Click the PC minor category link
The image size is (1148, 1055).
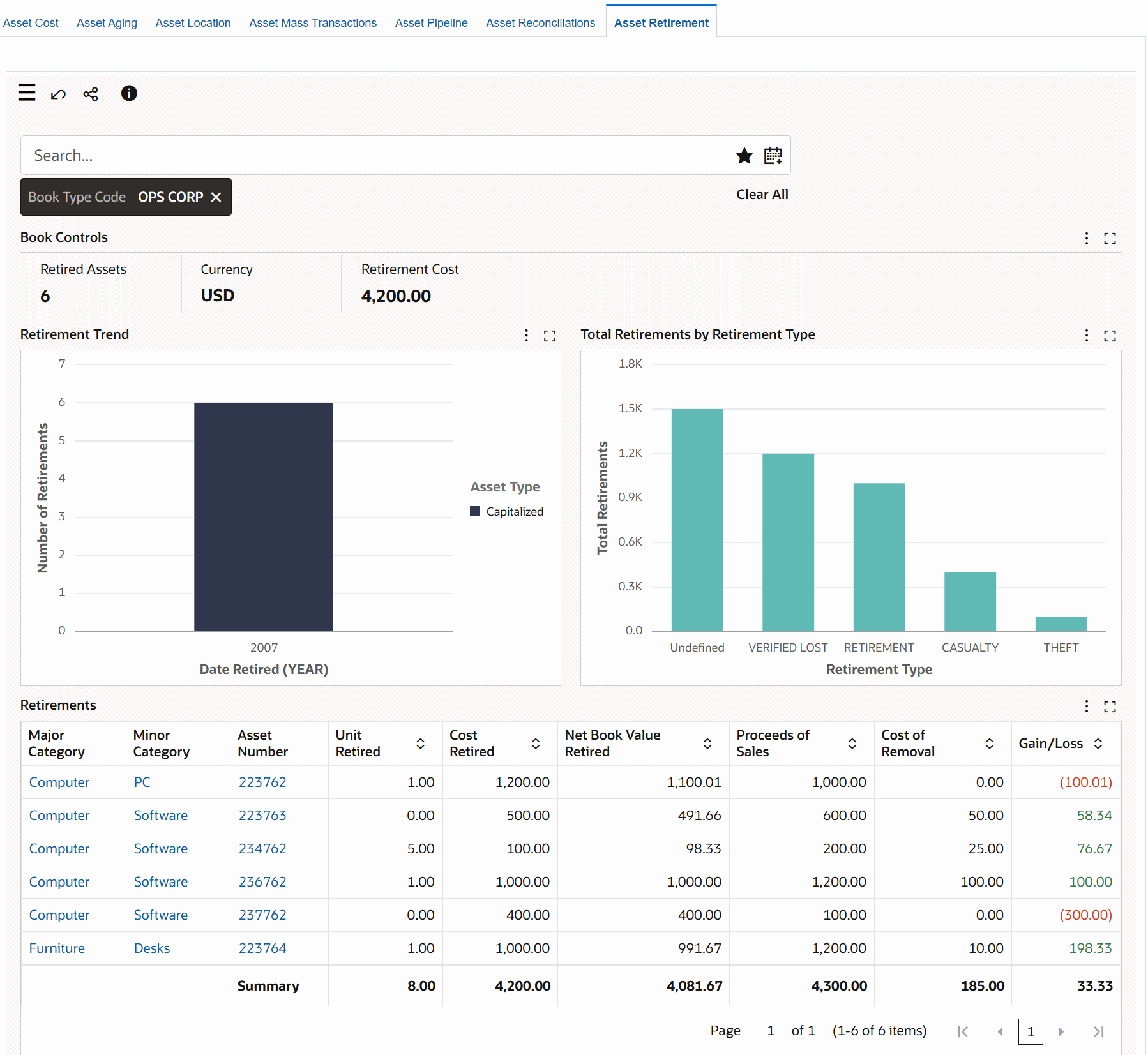[x=142, y=782]
